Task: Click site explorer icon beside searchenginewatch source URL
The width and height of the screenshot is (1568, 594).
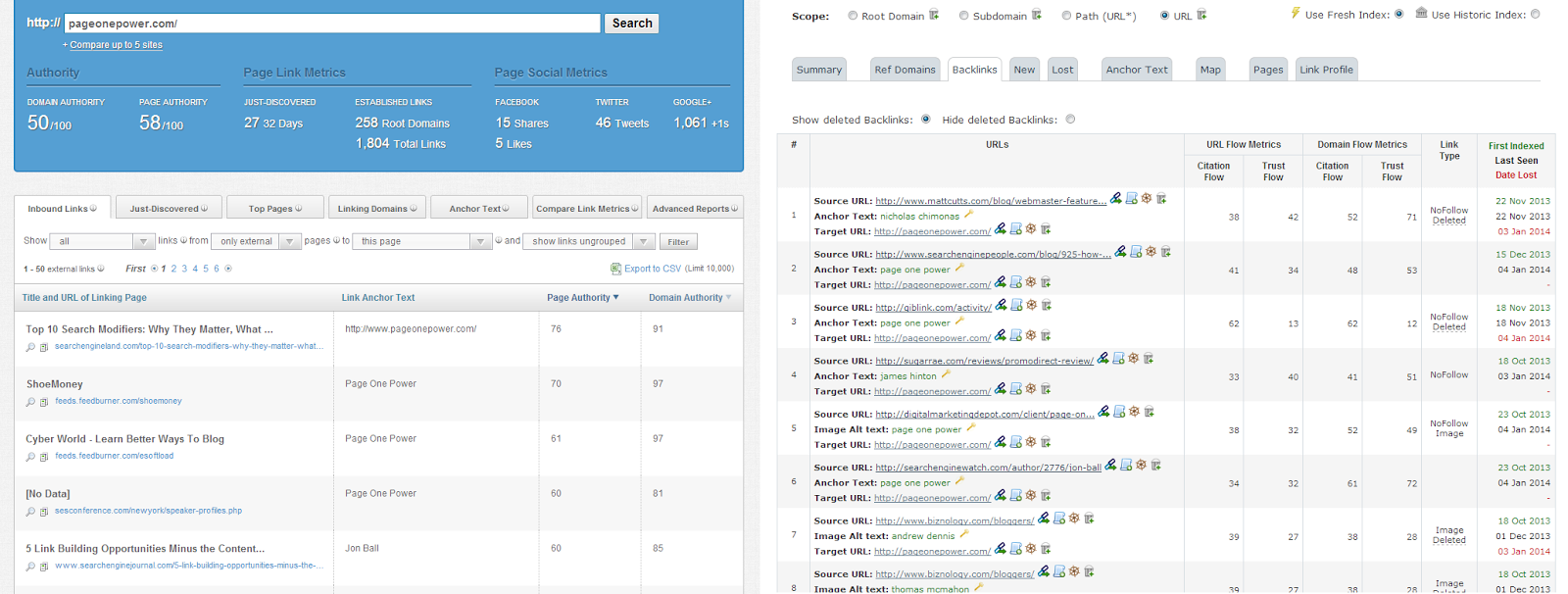Action: tap(1111, 466)
